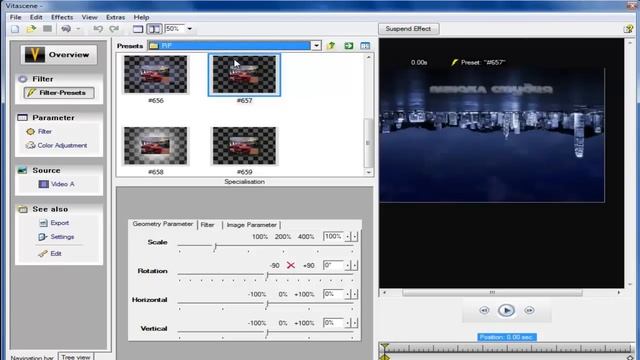The image size is (640, 360).
Task: Open the Edit menu
Action: [36, 17]
